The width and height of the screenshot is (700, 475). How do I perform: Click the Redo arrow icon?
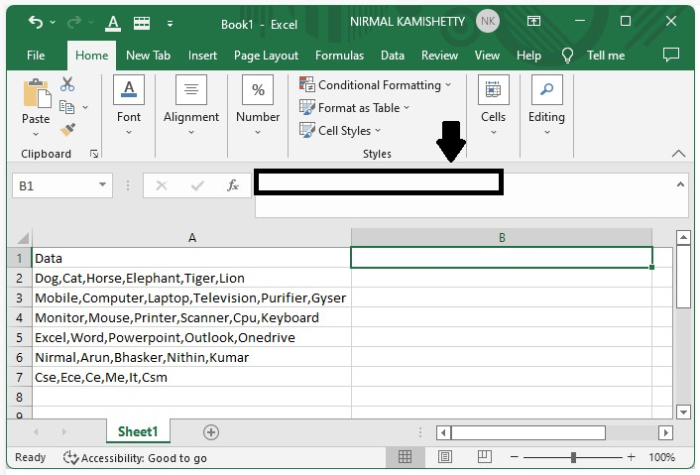coord(74,22)
